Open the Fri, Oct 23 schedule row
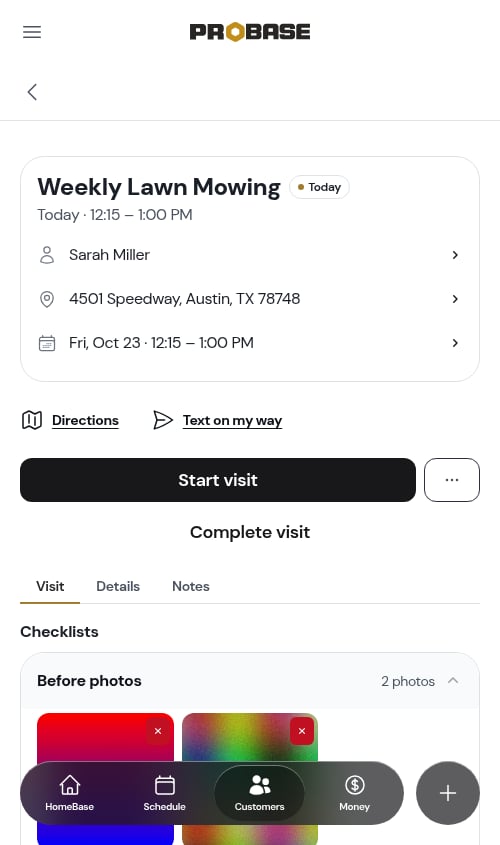Image resolution: width=500 pixels, height=845 pixels. point(250,343)
